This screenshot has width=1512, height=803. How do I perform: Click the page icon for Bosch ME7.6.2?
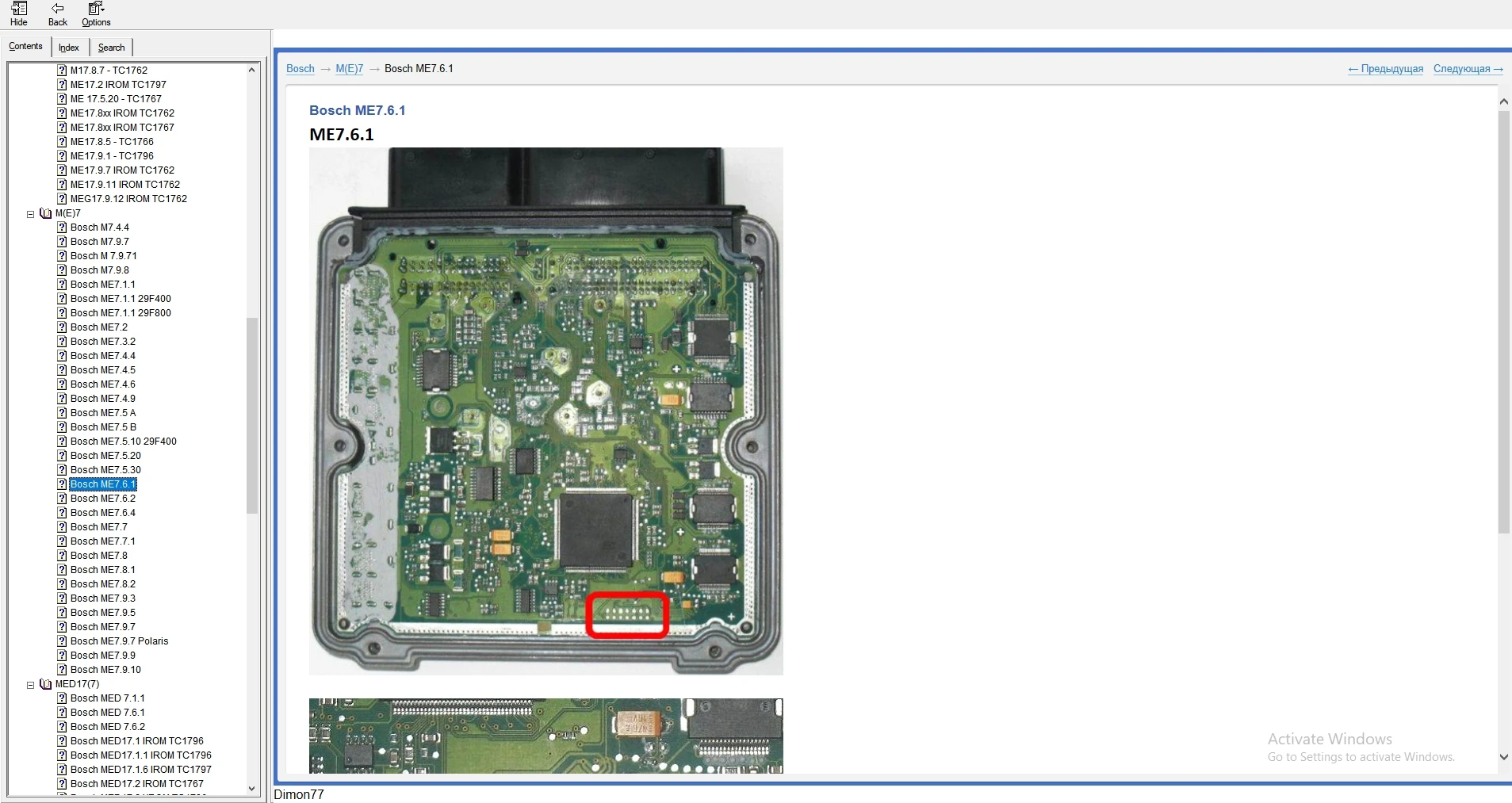click(62, 499)
